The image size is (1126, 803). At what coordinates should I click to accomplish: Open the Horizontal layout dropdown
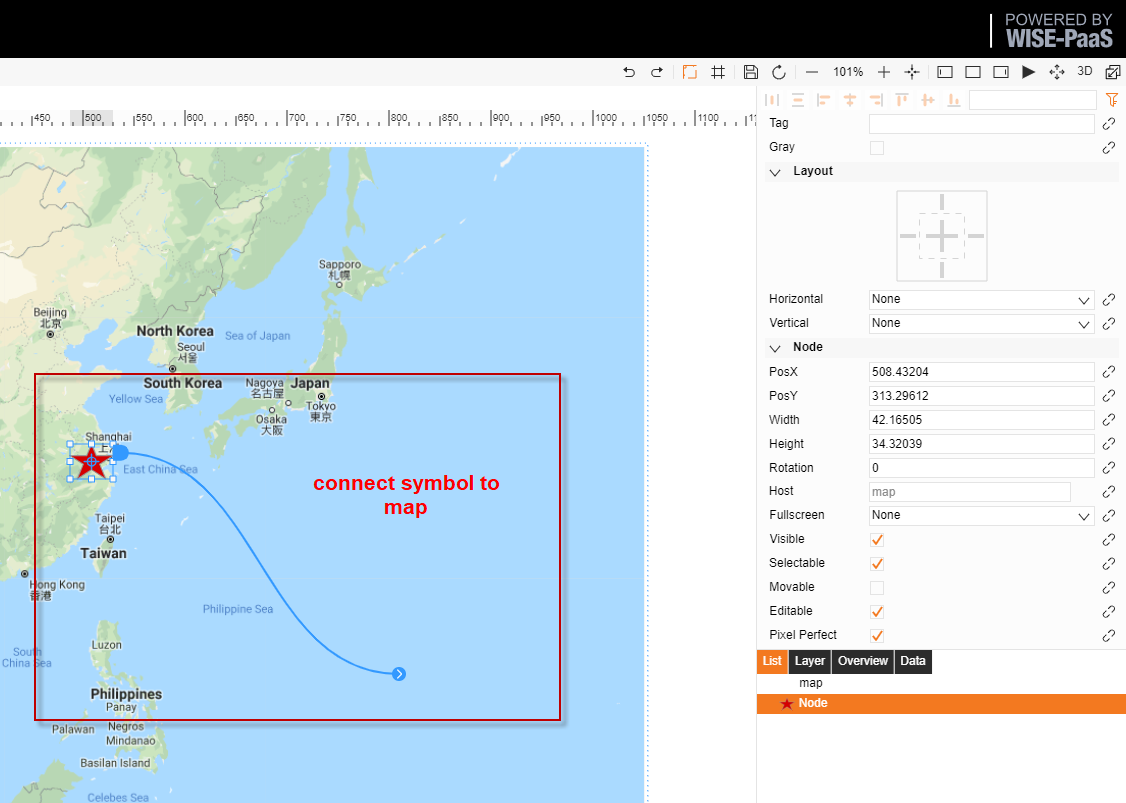tap(981, 300)
